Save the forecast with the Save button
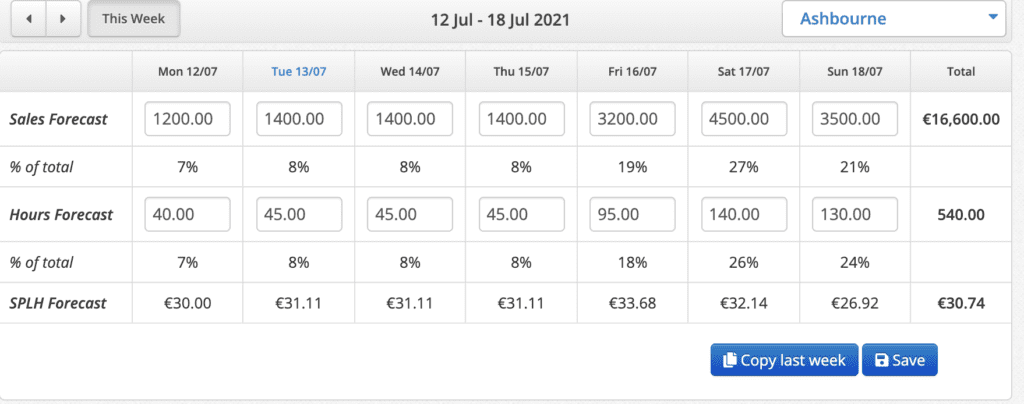1024x404 pixels. click(x=899, y=360)
